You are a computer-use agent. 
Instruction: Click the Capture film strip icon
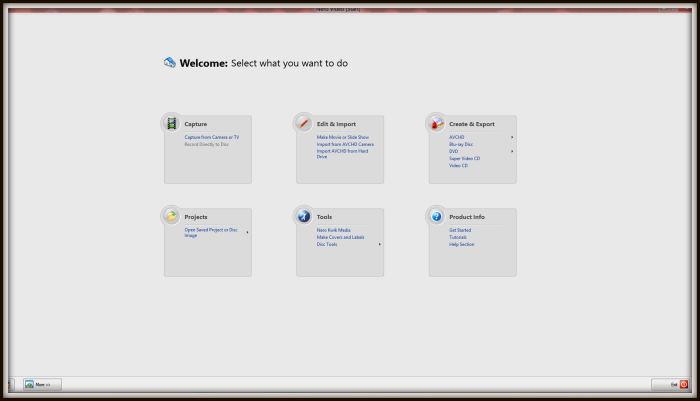coord(171,123)
